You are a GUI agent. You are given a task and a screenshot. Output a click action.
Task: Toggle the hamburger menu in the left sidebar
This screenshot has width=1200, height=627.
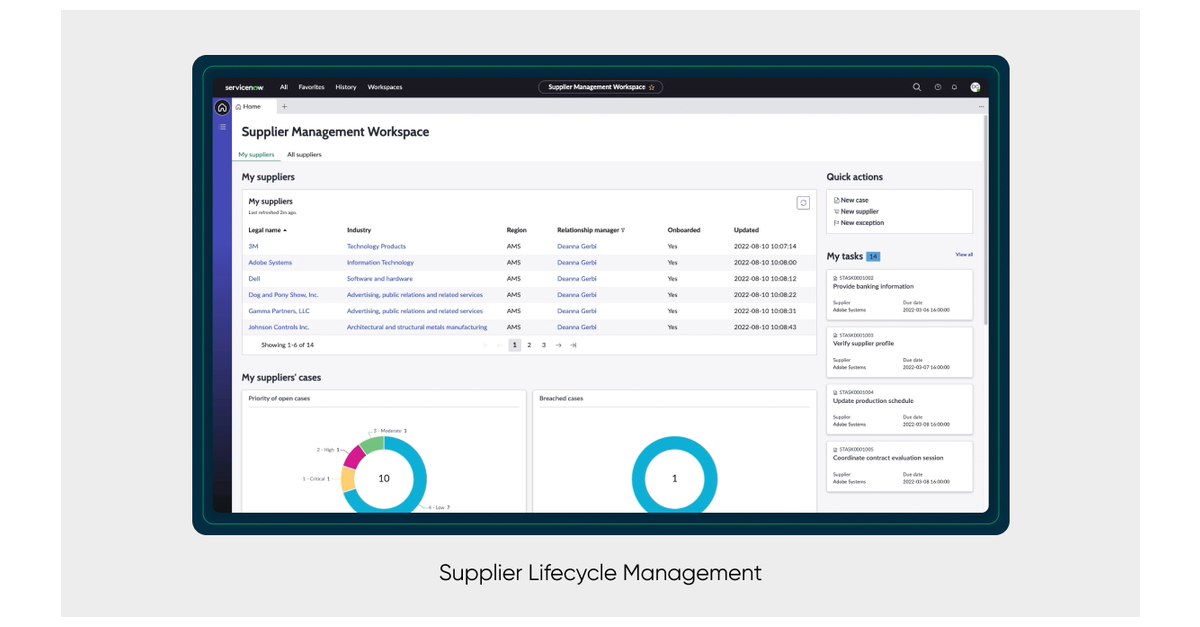pos(221,126)
